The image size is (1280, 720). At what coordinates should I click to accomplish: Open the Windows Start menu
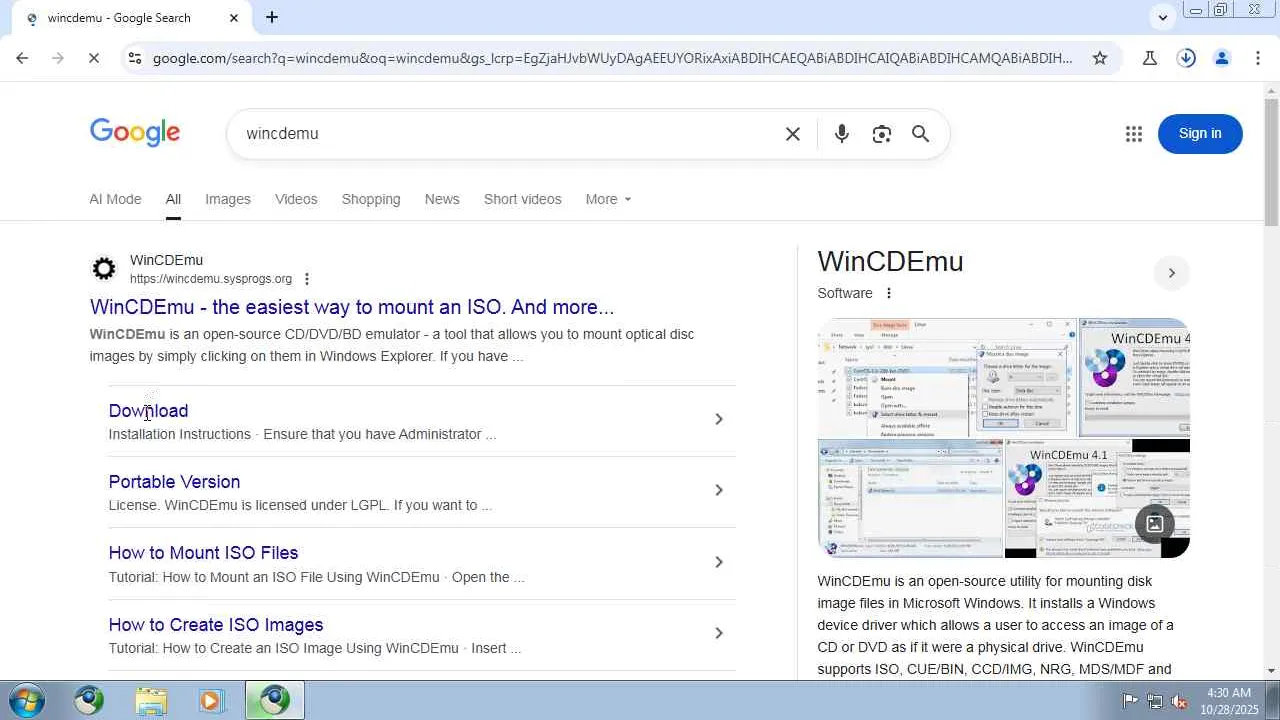pyautogui.click(x=26, y=700)
